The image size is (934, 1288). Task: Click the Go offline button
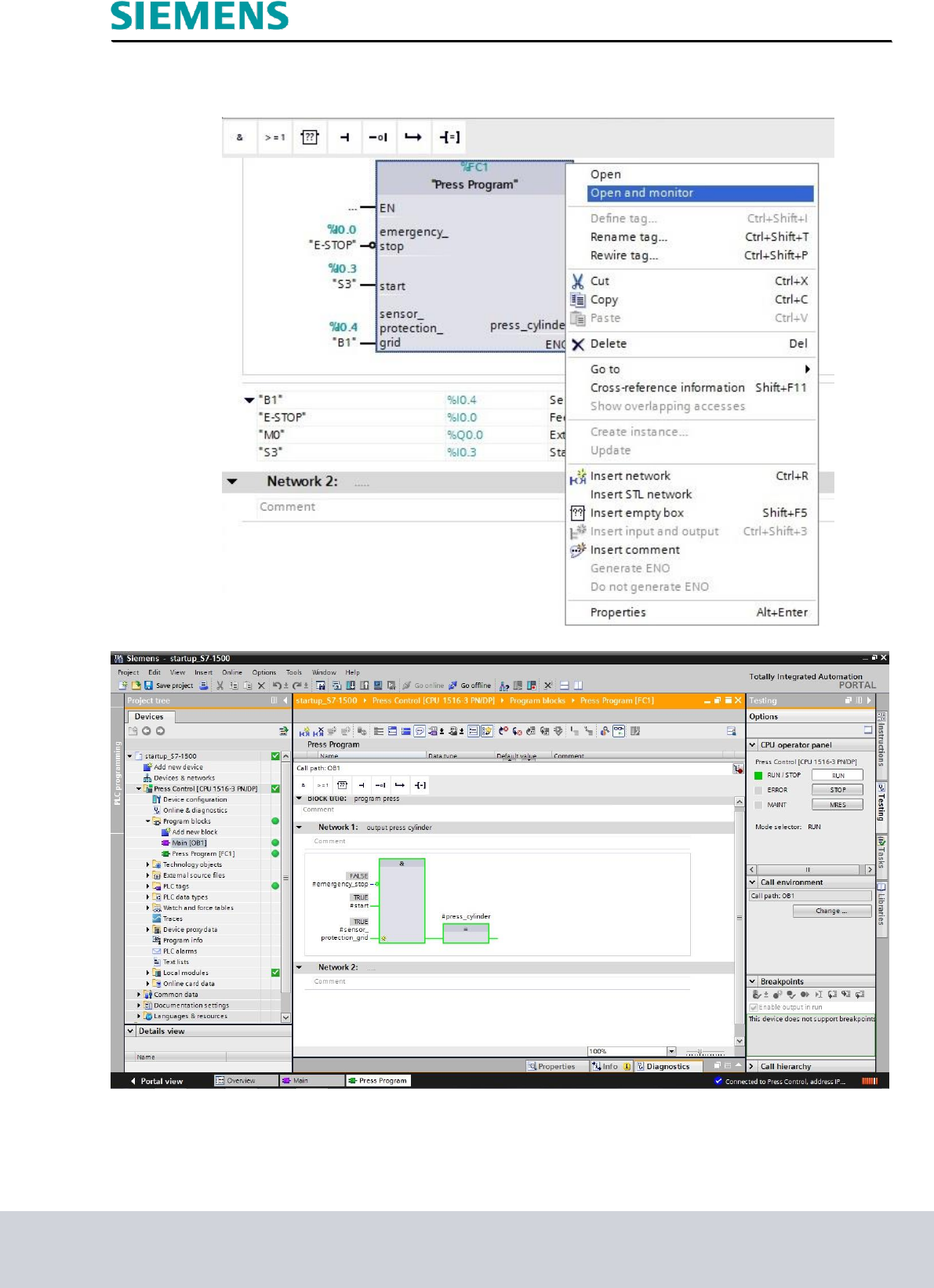(x=470, y=686)
